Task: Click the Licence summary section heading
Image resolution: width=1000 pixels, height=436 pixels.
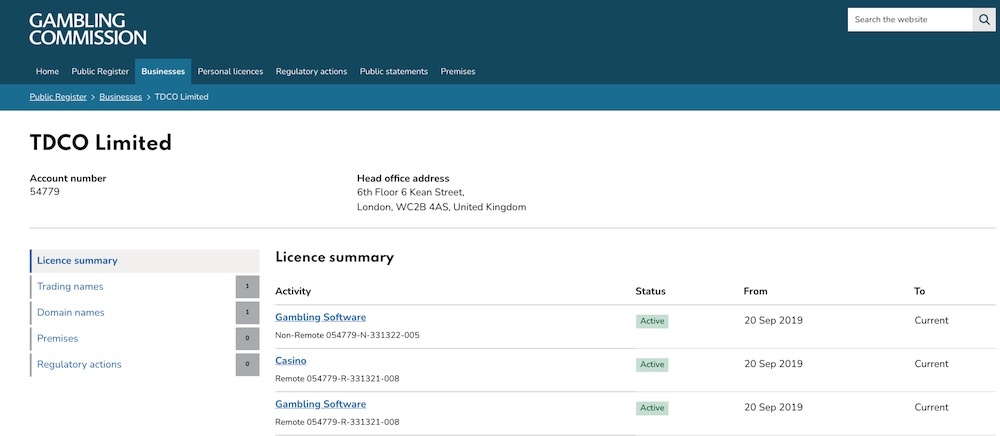Action: click(335, 258)
